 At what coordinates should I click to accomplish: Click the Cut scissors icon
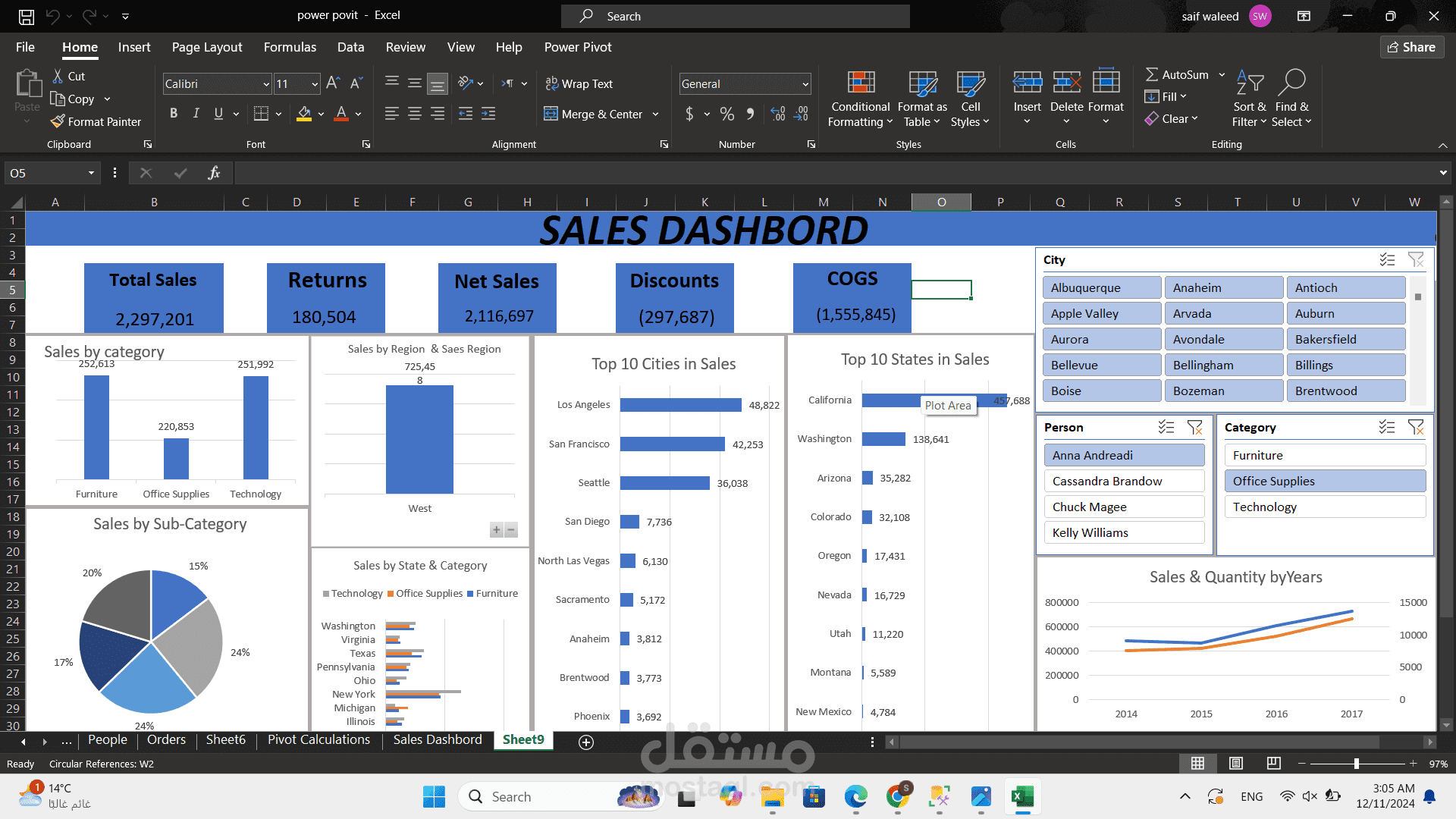coord(58,76)
